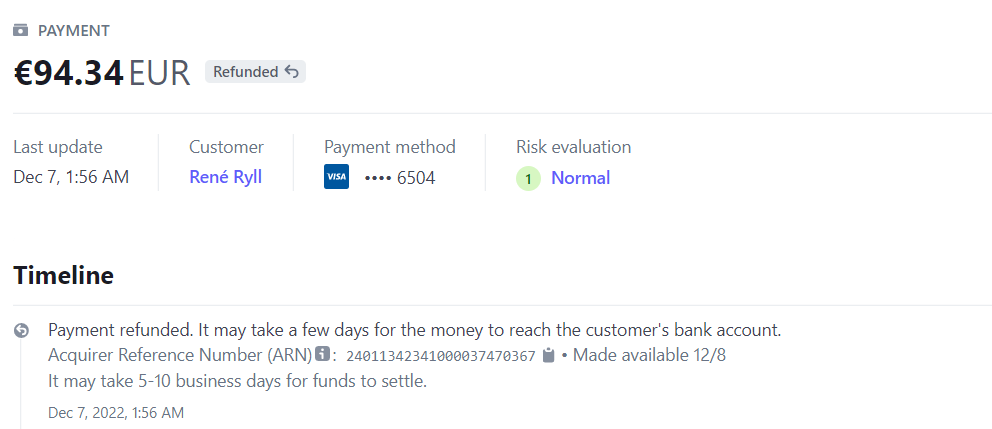Click the 'Payment refunded' timeline message

click(x=414, y=330)
